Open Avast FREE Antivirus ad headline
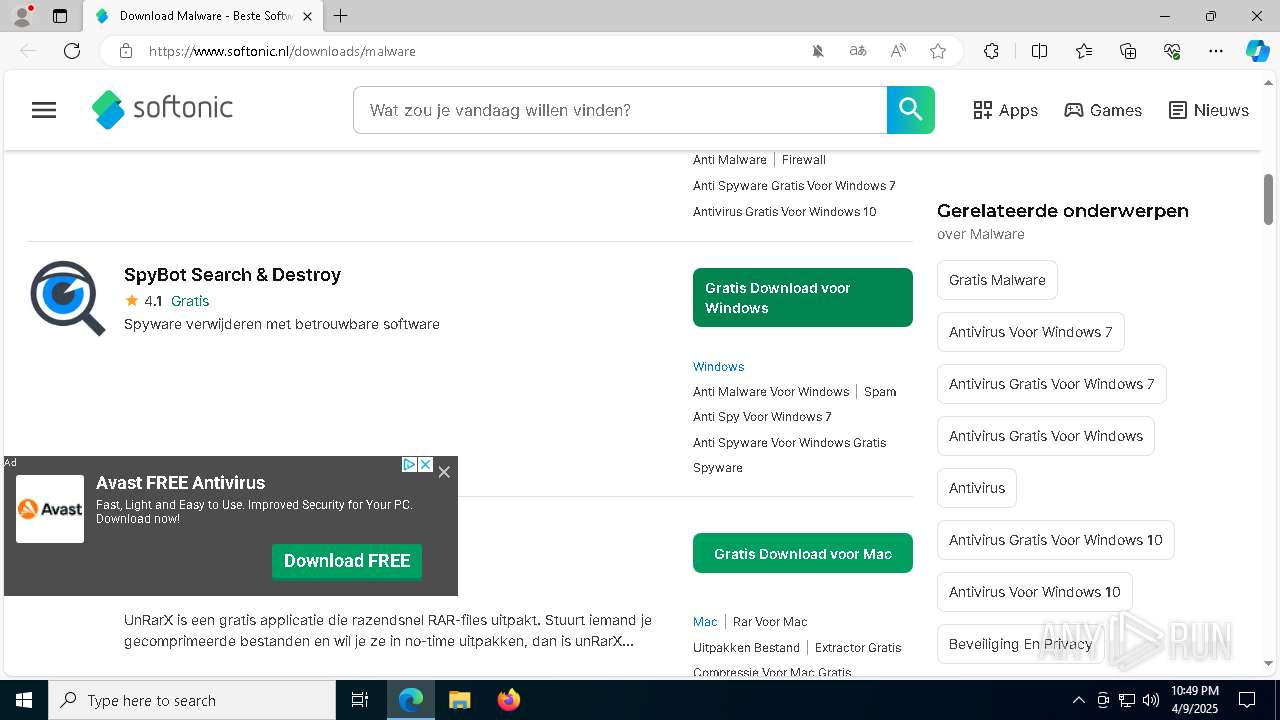 (x=180, y=483)
